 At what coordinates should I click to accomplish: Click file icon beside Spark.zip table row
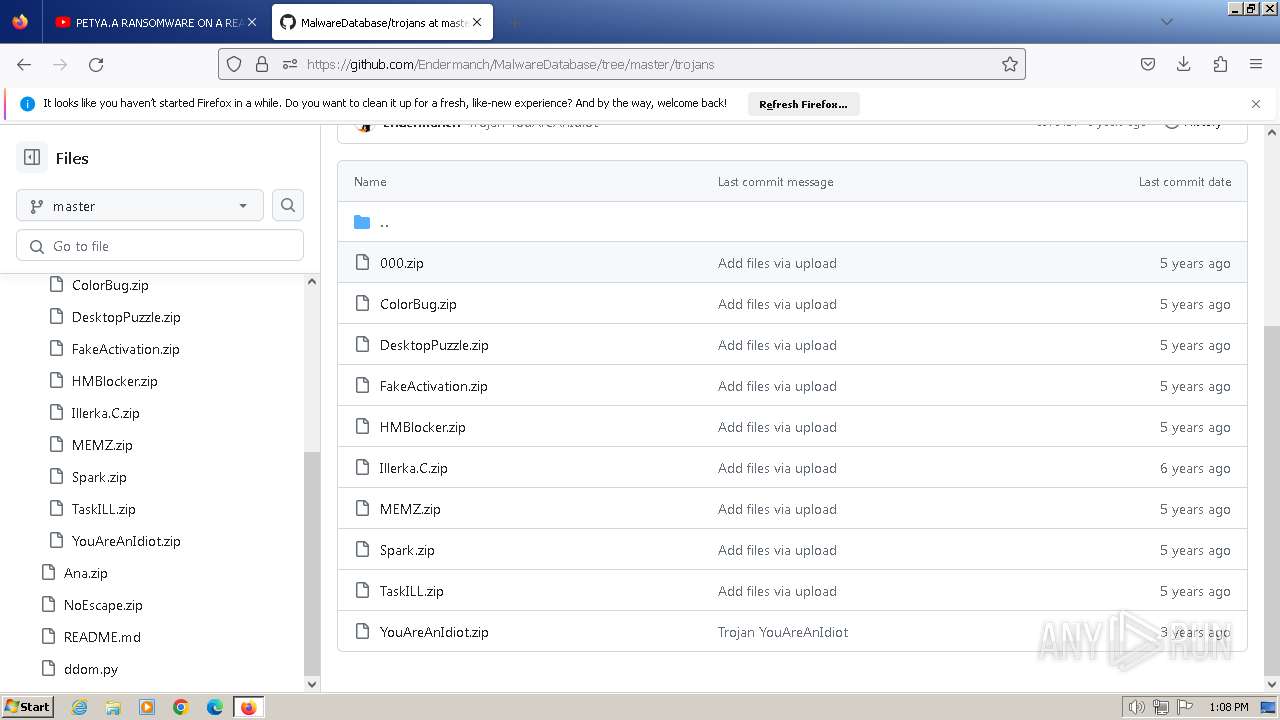click(362, 550)
